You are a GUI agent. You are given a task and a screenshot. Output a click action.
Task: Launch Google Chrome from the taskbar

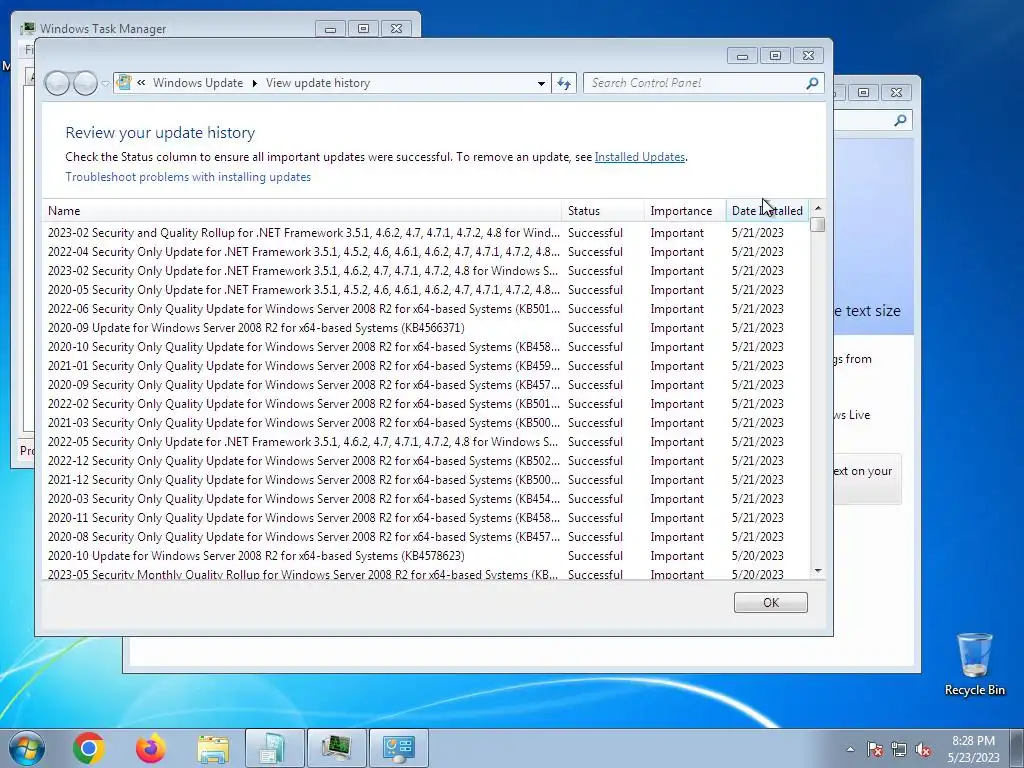89,748
